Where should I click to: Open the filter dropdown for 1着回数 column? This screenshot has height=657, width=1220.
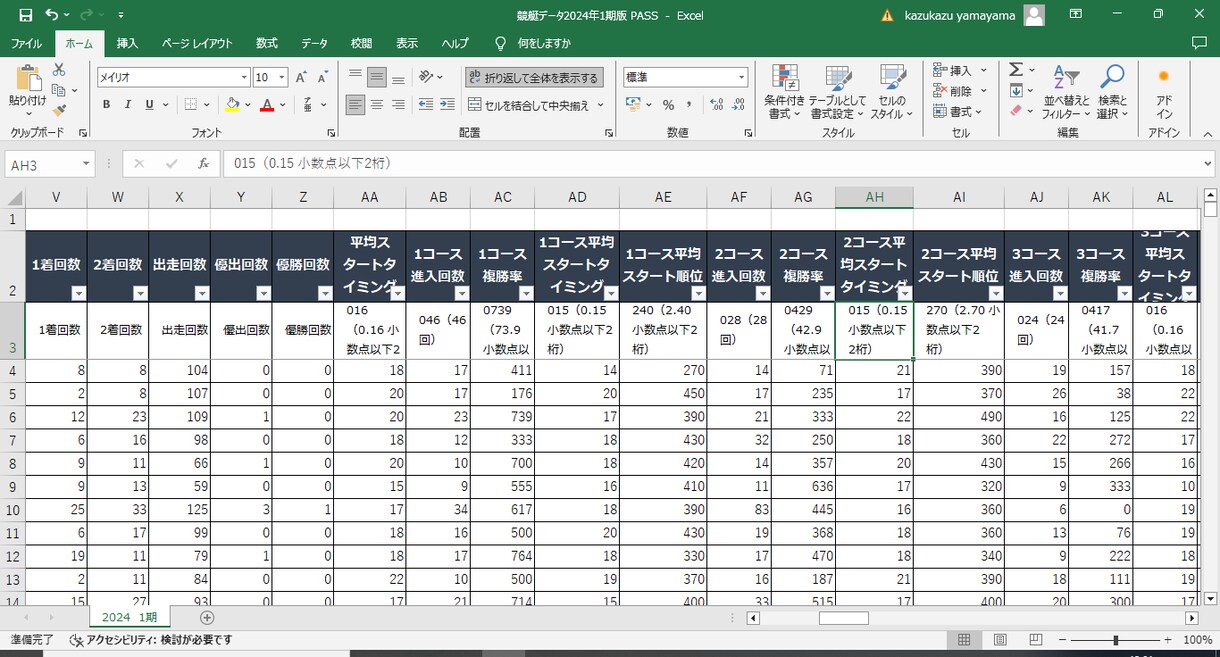(x=78, y=293)
